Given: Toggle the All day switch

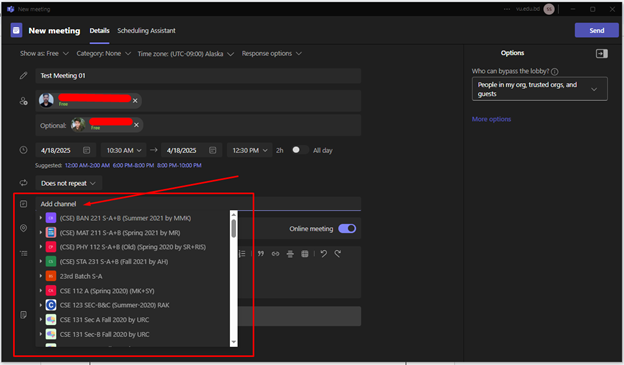Looking at the screenshot, I should point(300,150).
